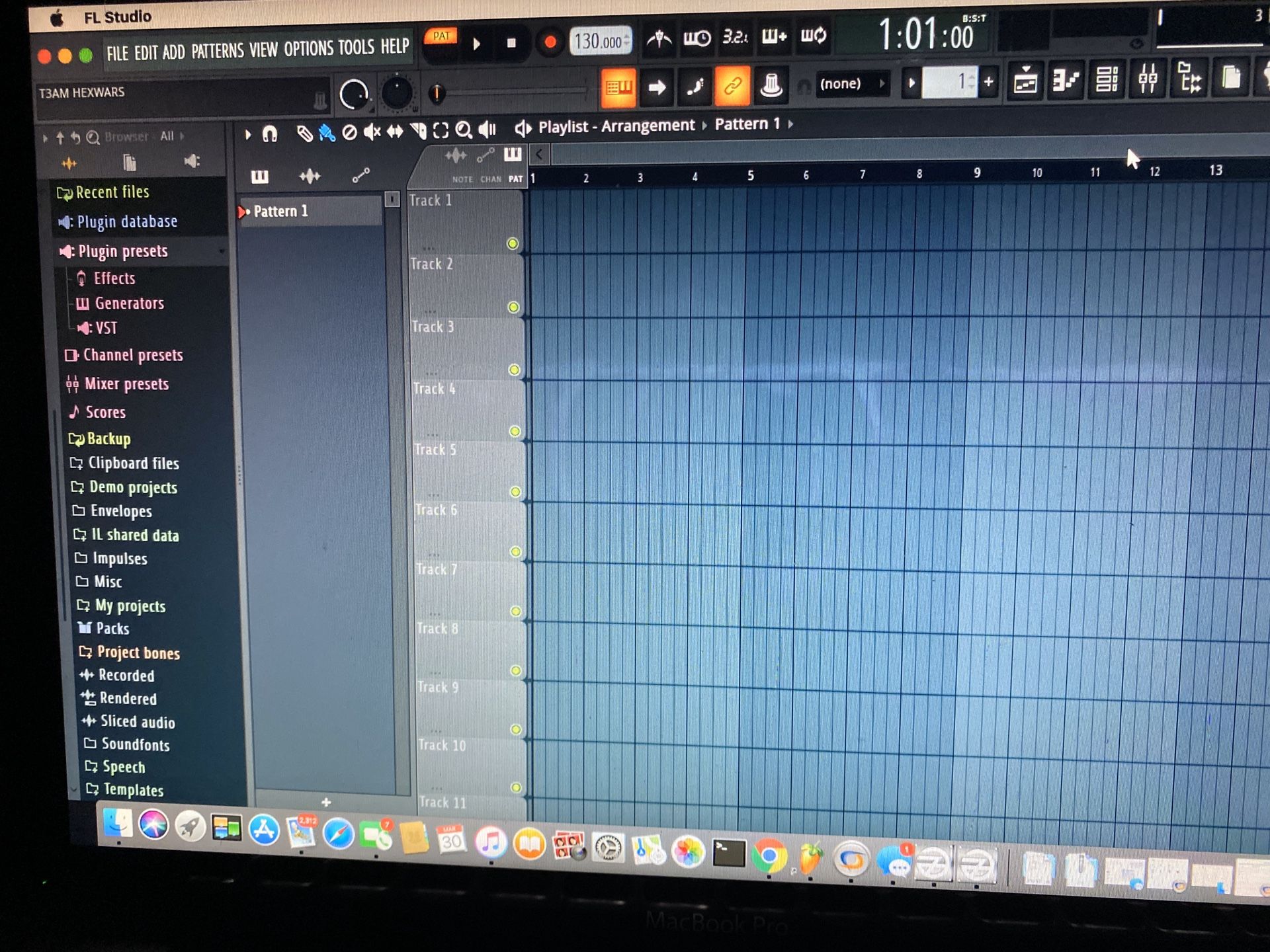
Task: Open the ADD menu
Action: [173, 52]
